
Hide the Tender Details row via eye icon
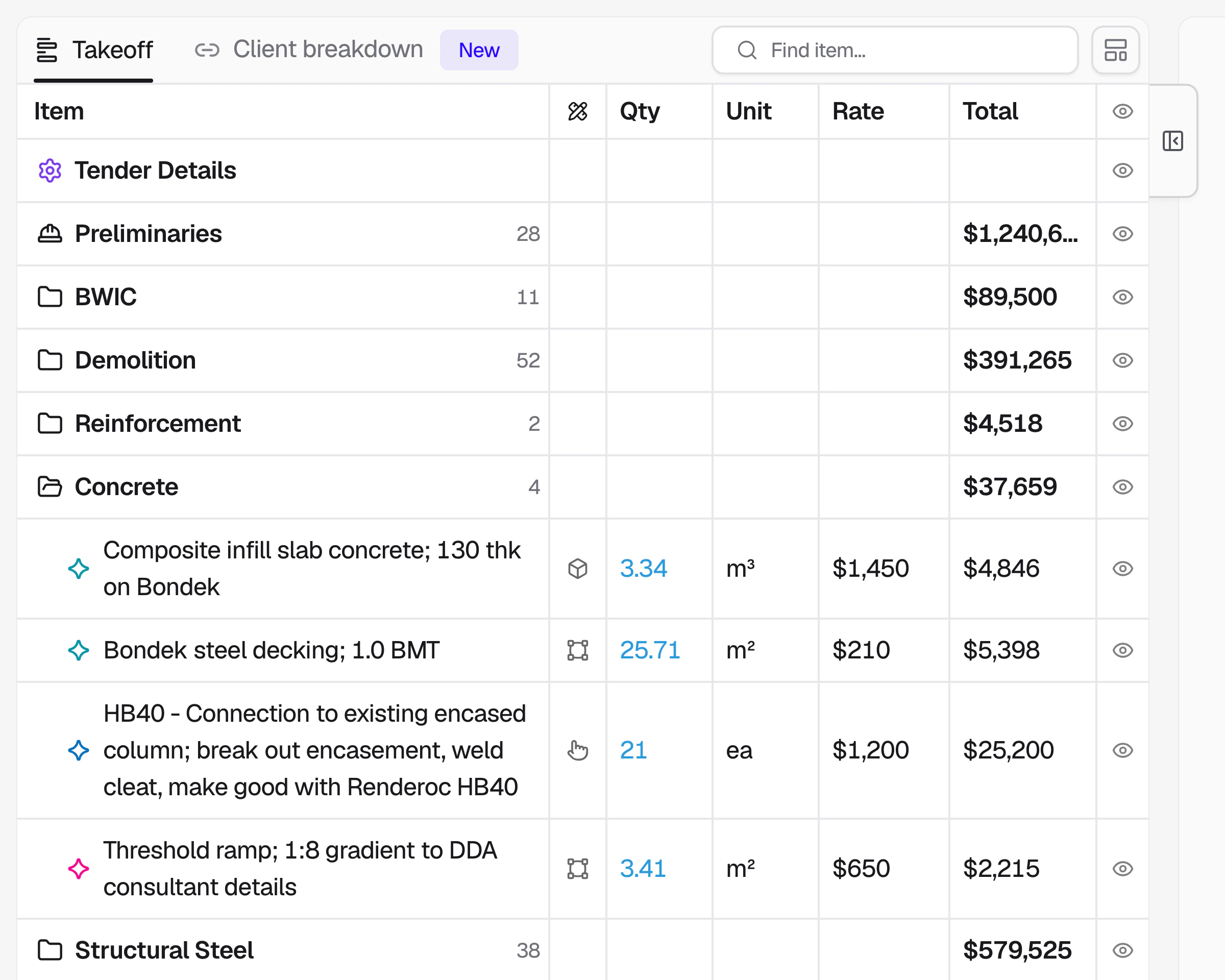click(x=1122, y=170)
